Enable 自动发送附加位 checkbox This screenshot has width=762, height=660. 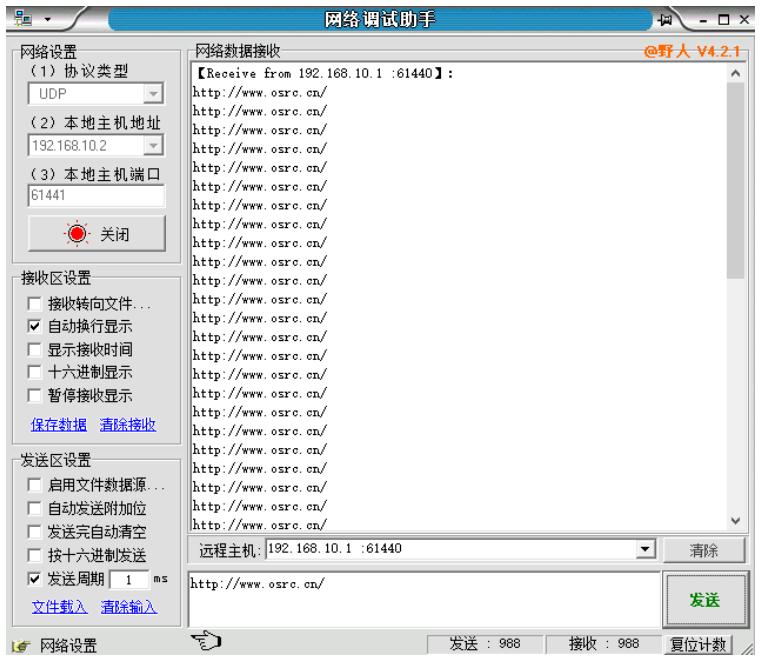(35, 508)
